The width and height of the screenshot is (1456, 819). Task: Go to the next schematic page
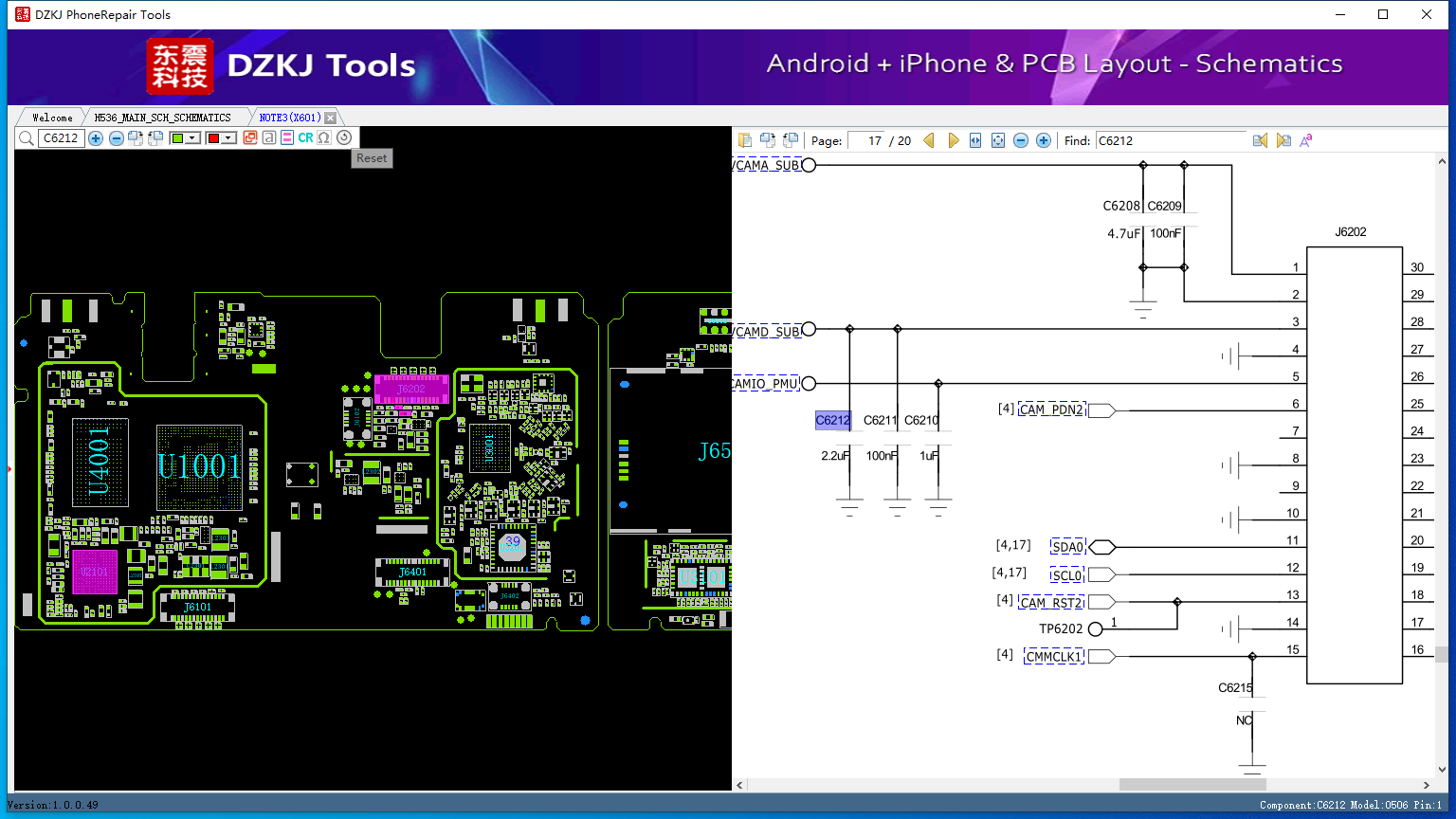click(x=953, y=140)
